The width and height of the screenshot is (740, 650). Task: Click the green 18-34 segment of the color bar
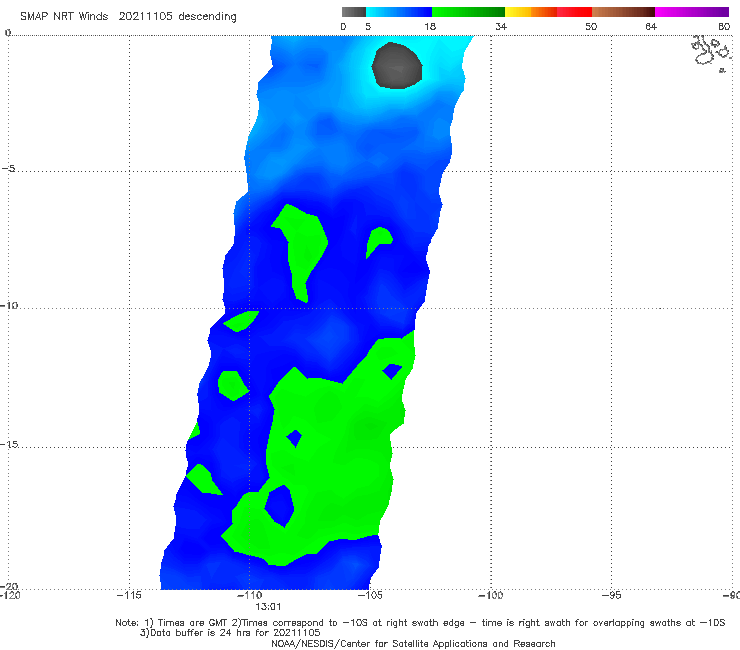point(468,12)
